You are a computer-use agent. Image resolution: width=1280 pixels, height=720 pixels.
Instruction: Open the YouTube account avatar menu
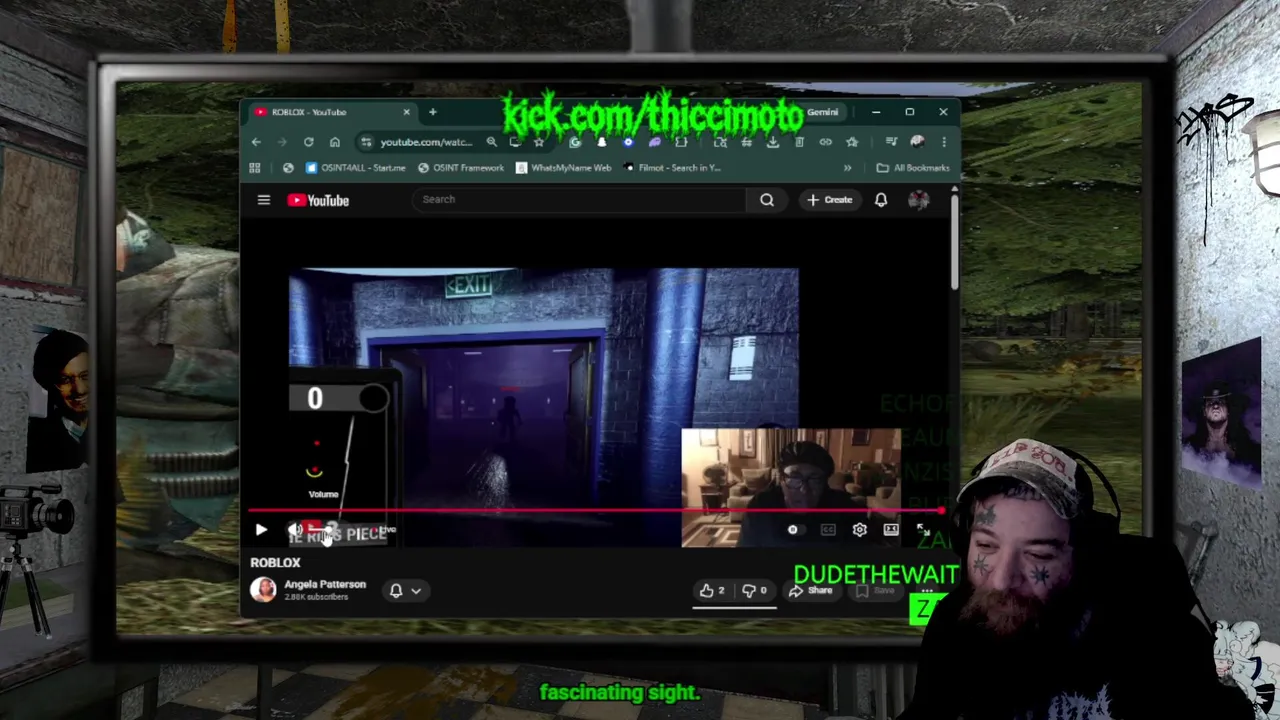[x=918, y=200]
